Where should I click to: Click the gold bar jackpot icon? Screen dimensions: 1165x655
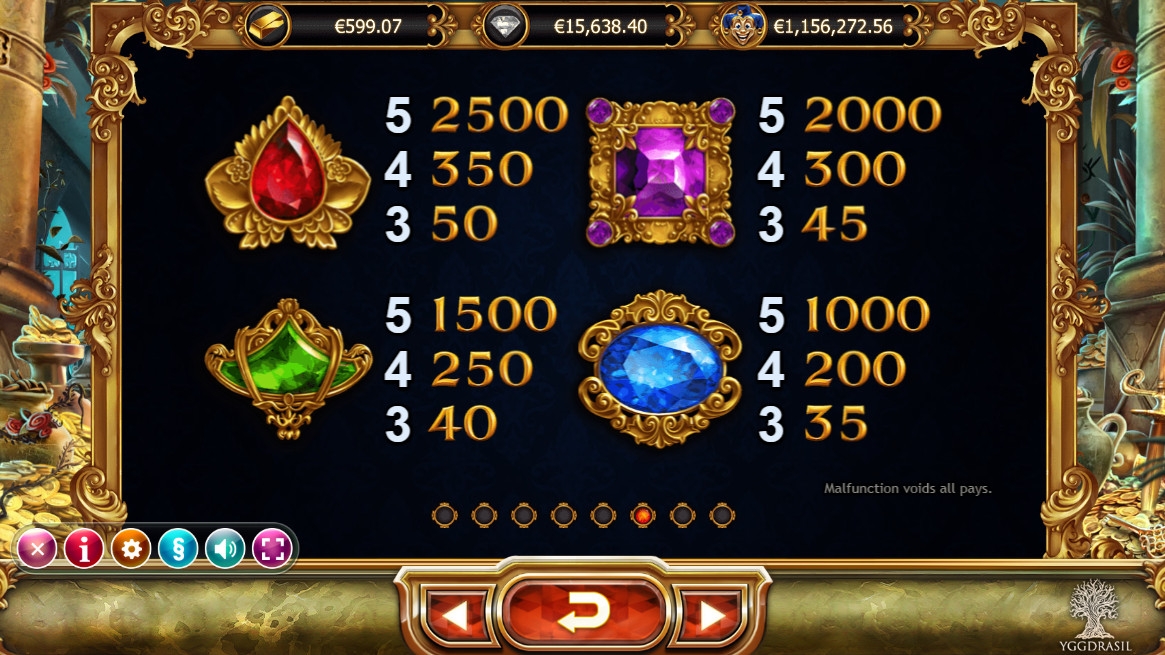click(x=266, y=26)
